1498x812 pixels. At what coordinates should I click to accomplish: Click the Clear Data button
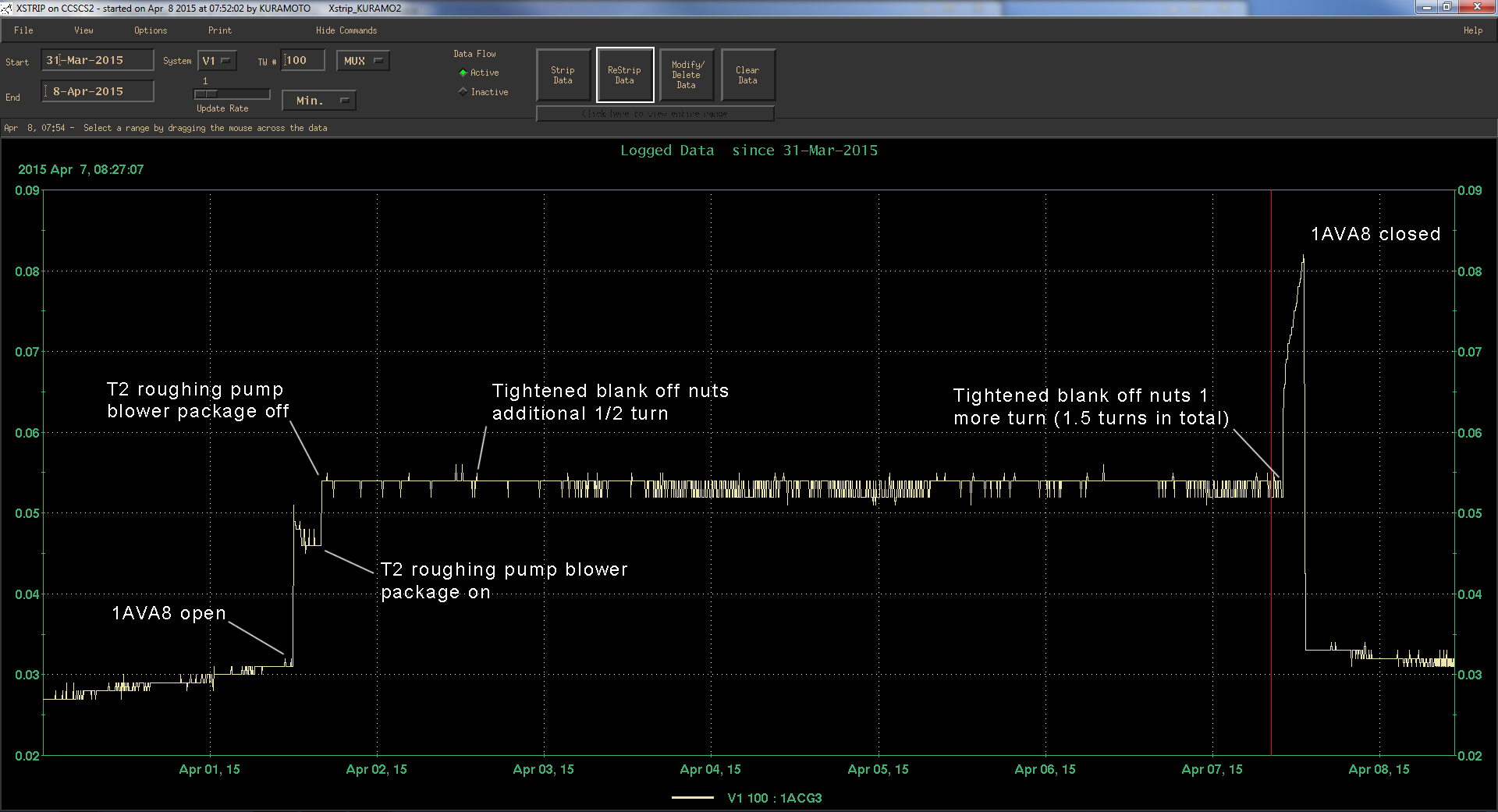pos(747,75)
